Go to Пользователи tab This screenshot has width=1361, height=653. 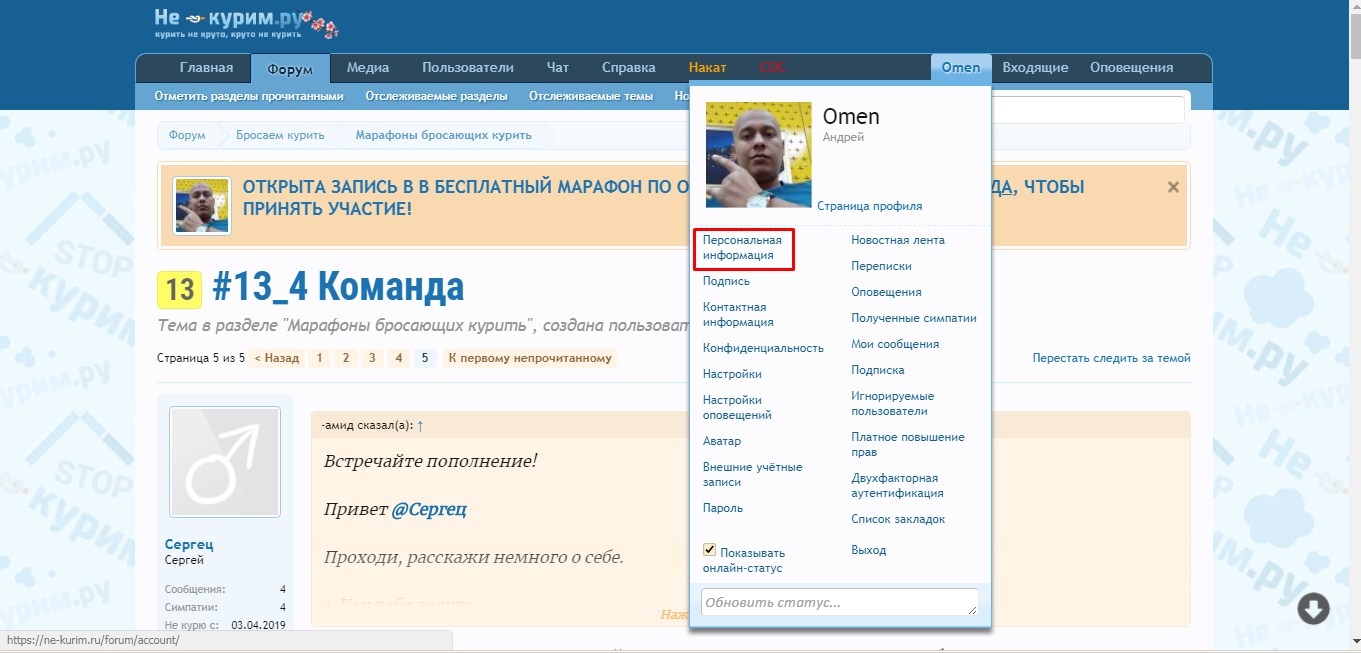[468, 68]
